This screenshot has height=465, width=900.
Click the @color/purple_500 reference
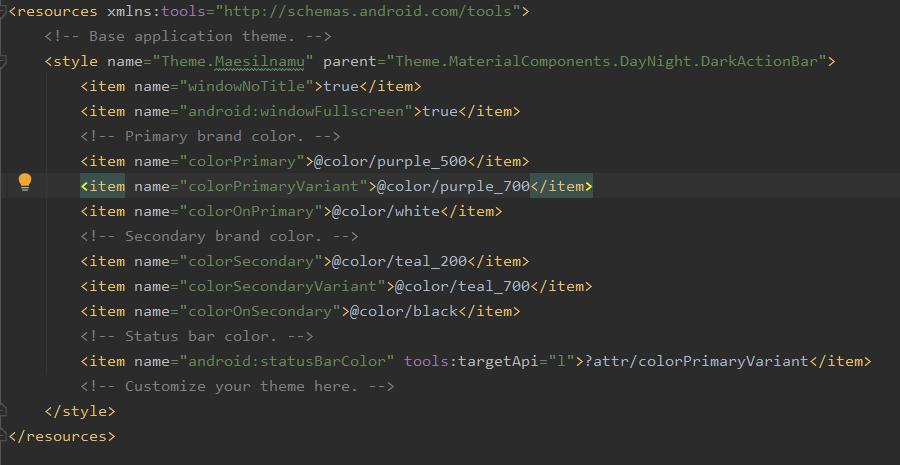point(390,161)
